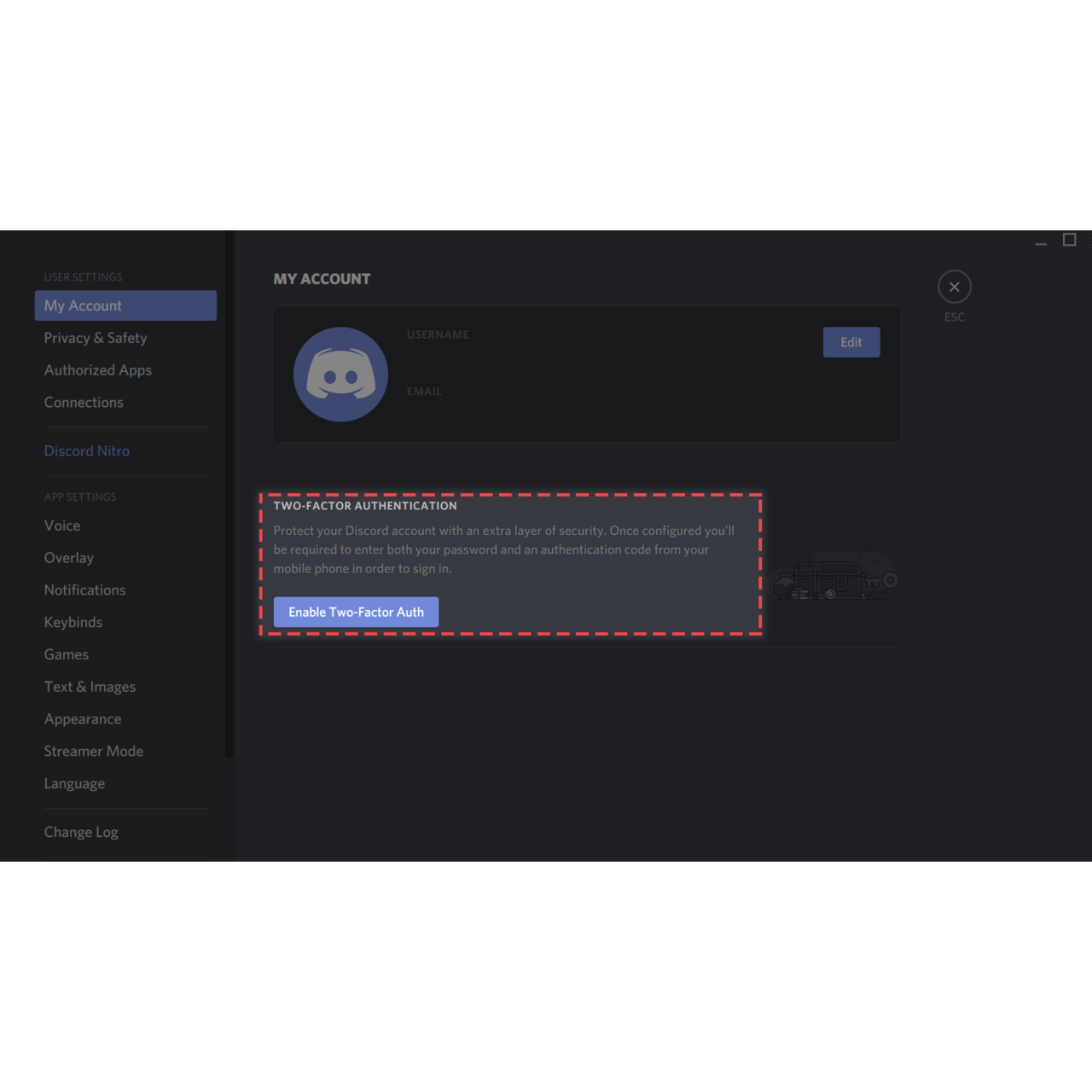Open the Authorized Apps section
Image resolution: width=1092 pixels, height=1092 pixels.
[97, 370]
